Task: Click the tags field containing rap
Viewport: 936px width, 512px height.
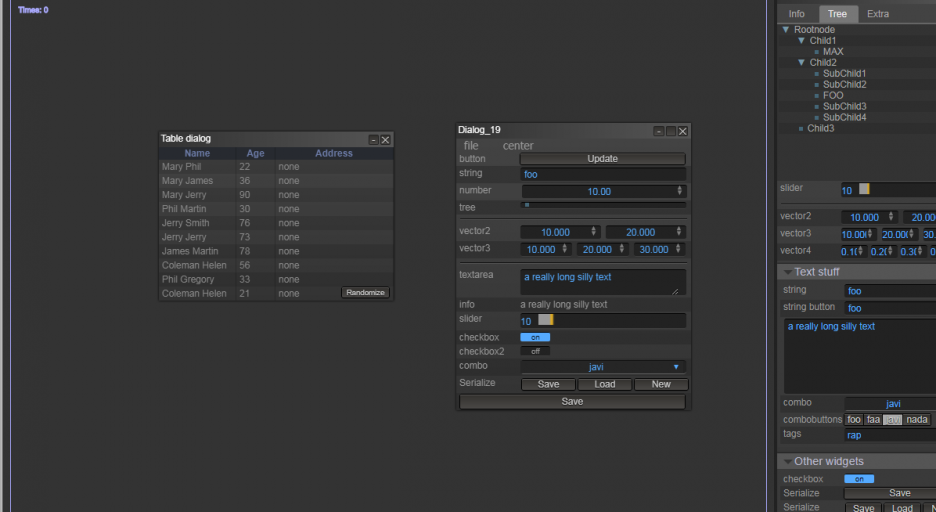Action: tap(890, 436)
